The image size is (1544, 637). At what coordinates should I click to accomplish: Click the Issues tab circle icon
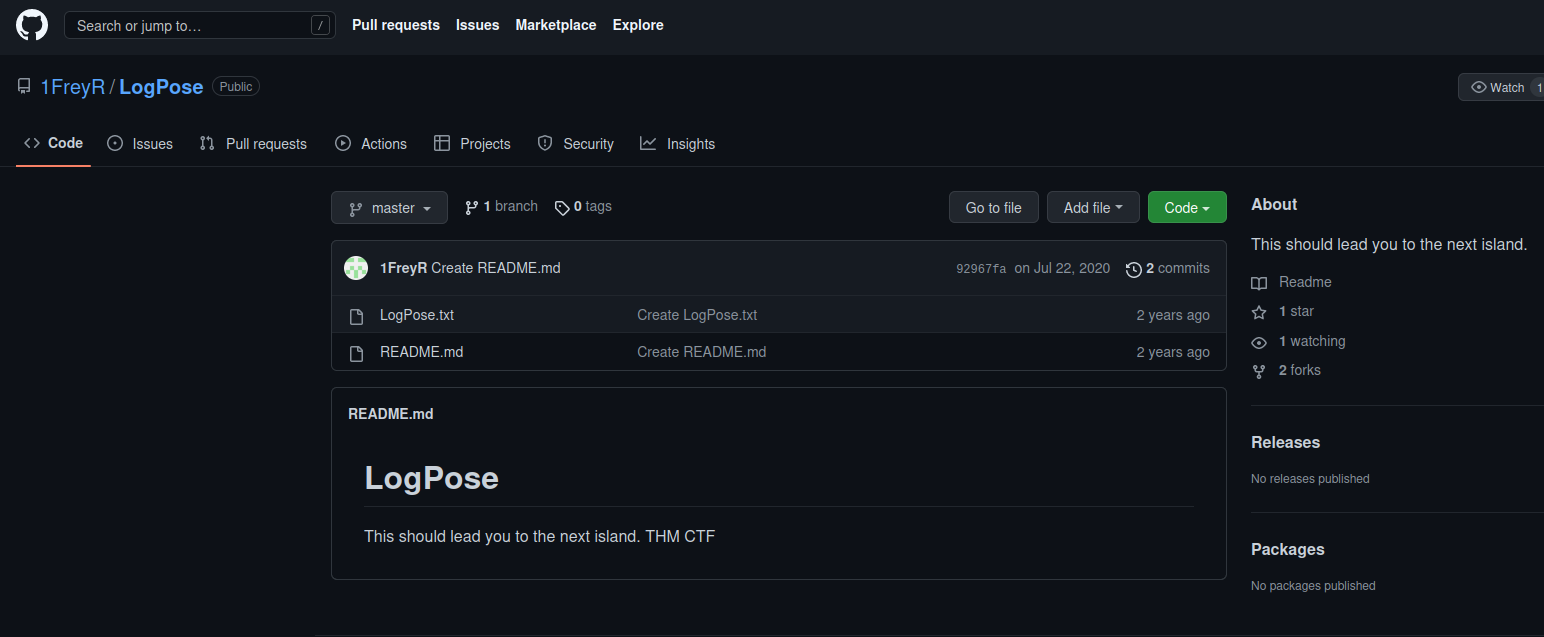coord(115,143)
